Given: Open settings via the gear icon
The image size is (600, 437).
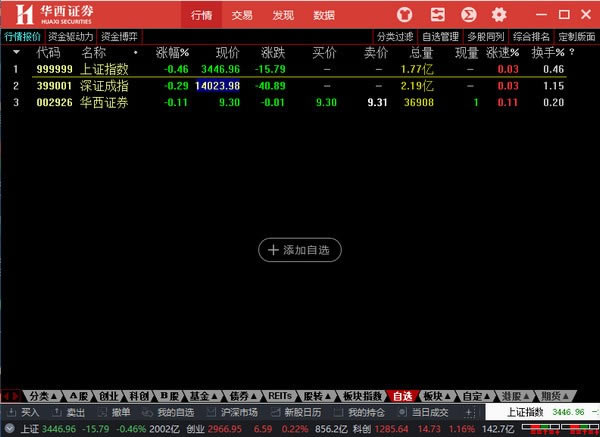Looking at the screenshot, I should (498, 15).
